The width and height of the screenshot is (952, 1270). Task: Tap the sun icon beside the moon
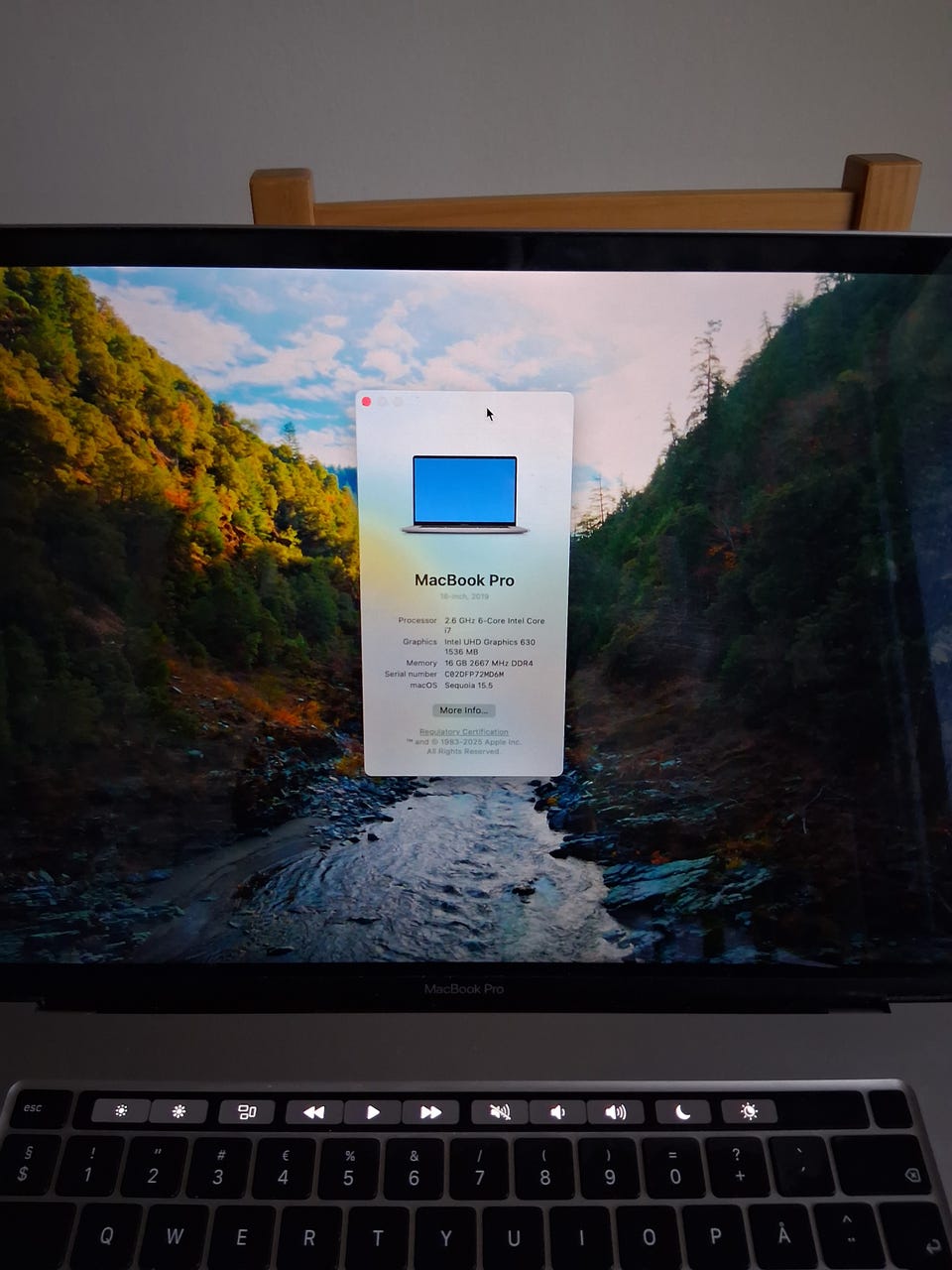pyautogui.click(x=750, y=1111)
